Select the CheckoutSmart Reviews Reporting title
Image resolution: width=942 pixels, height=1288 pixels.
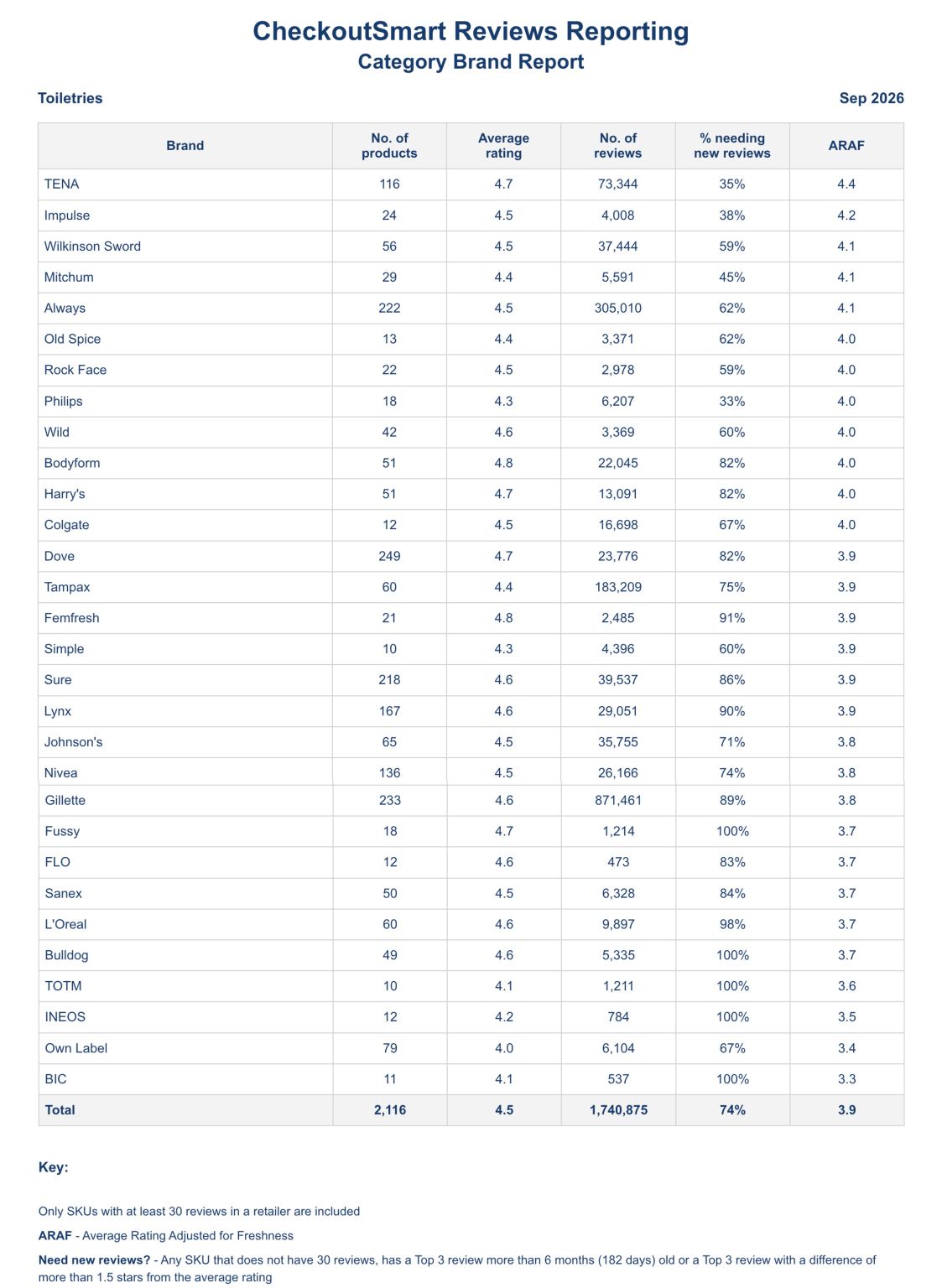tap(471, 31)
